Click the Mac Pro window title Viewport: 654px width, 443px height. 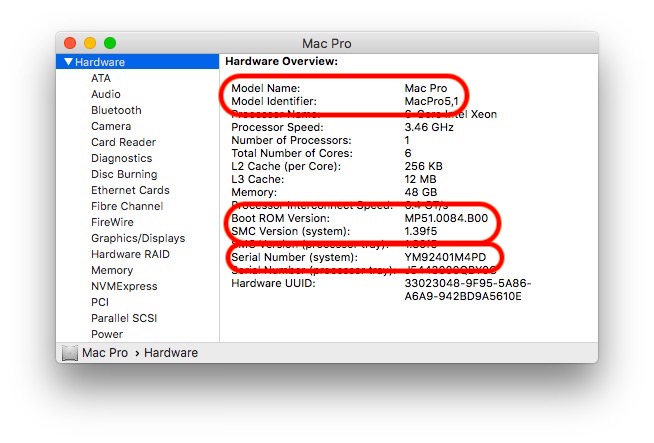pyautogui.click(x=327, y=43)
